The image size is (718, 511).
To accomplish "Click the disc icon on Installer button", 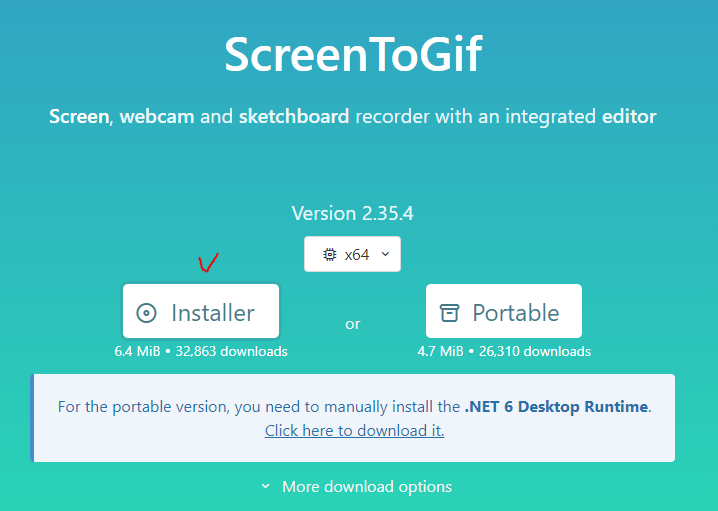I will point(147,313).
